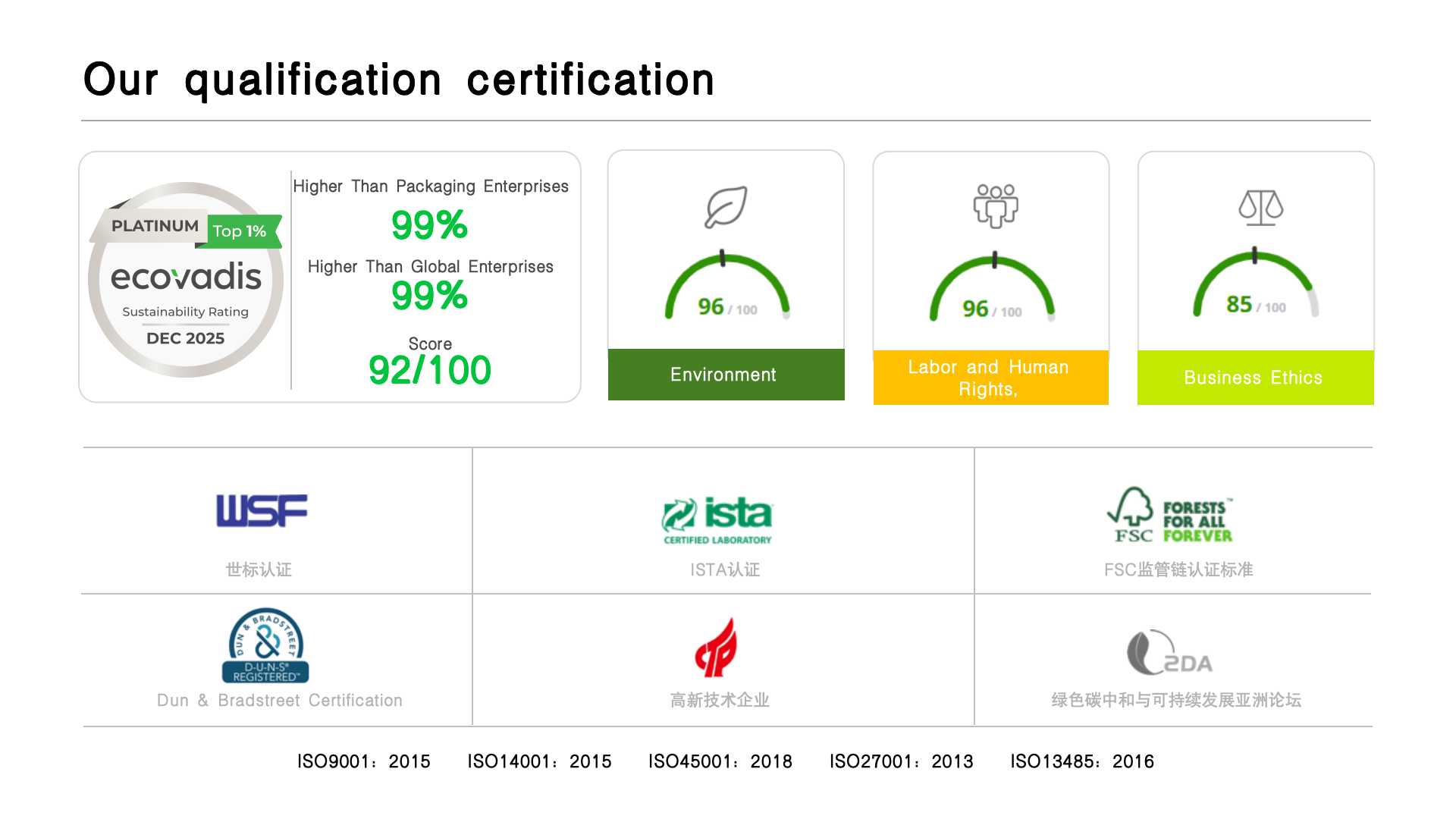Click the 92/100 score text
Image resolution: width=1456 pixels, height=819 pixels.
click(x=429, y=371)
